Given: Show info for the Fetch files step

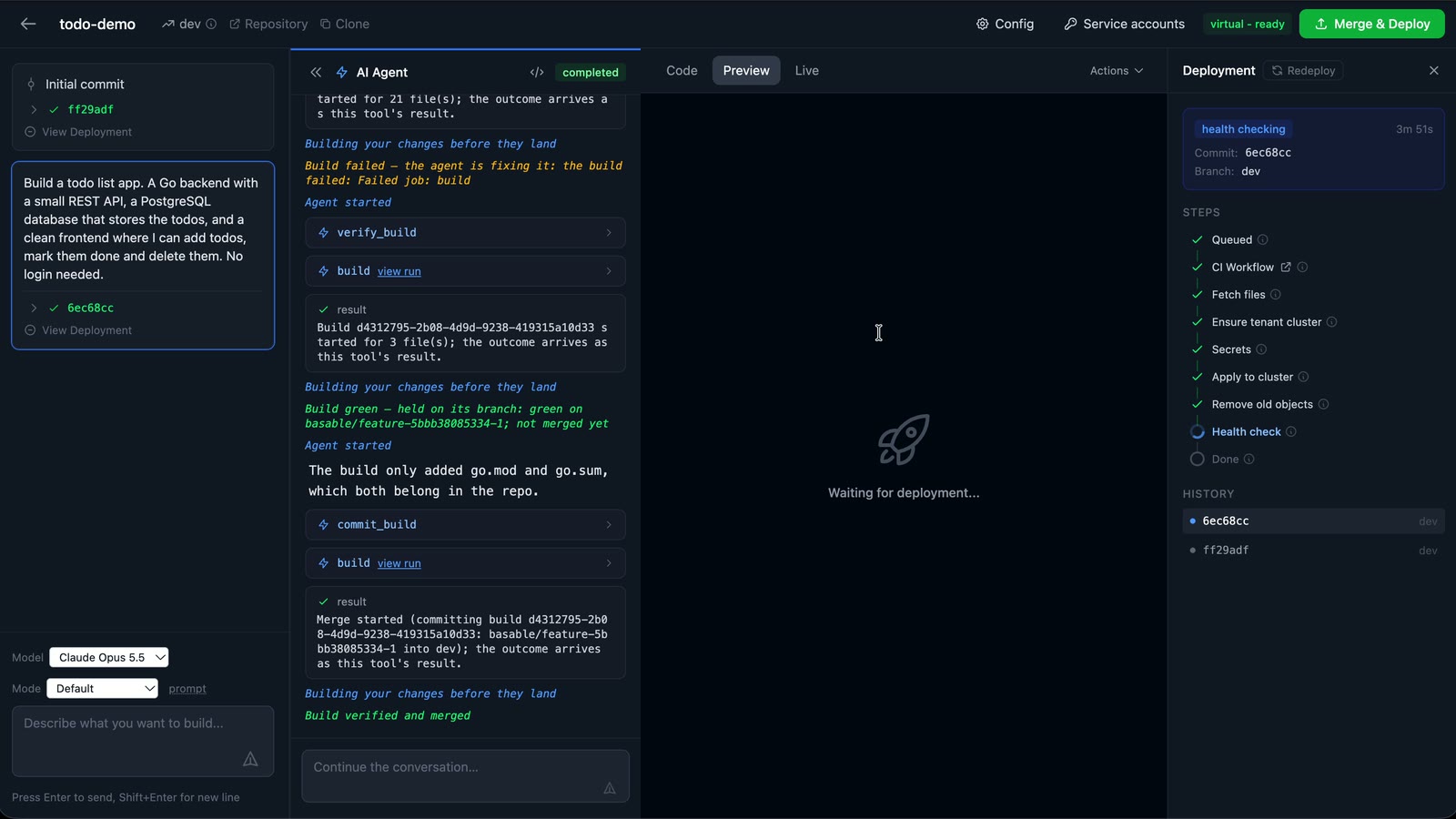Looking at the screenshot, I should [x=1275, y=294].
